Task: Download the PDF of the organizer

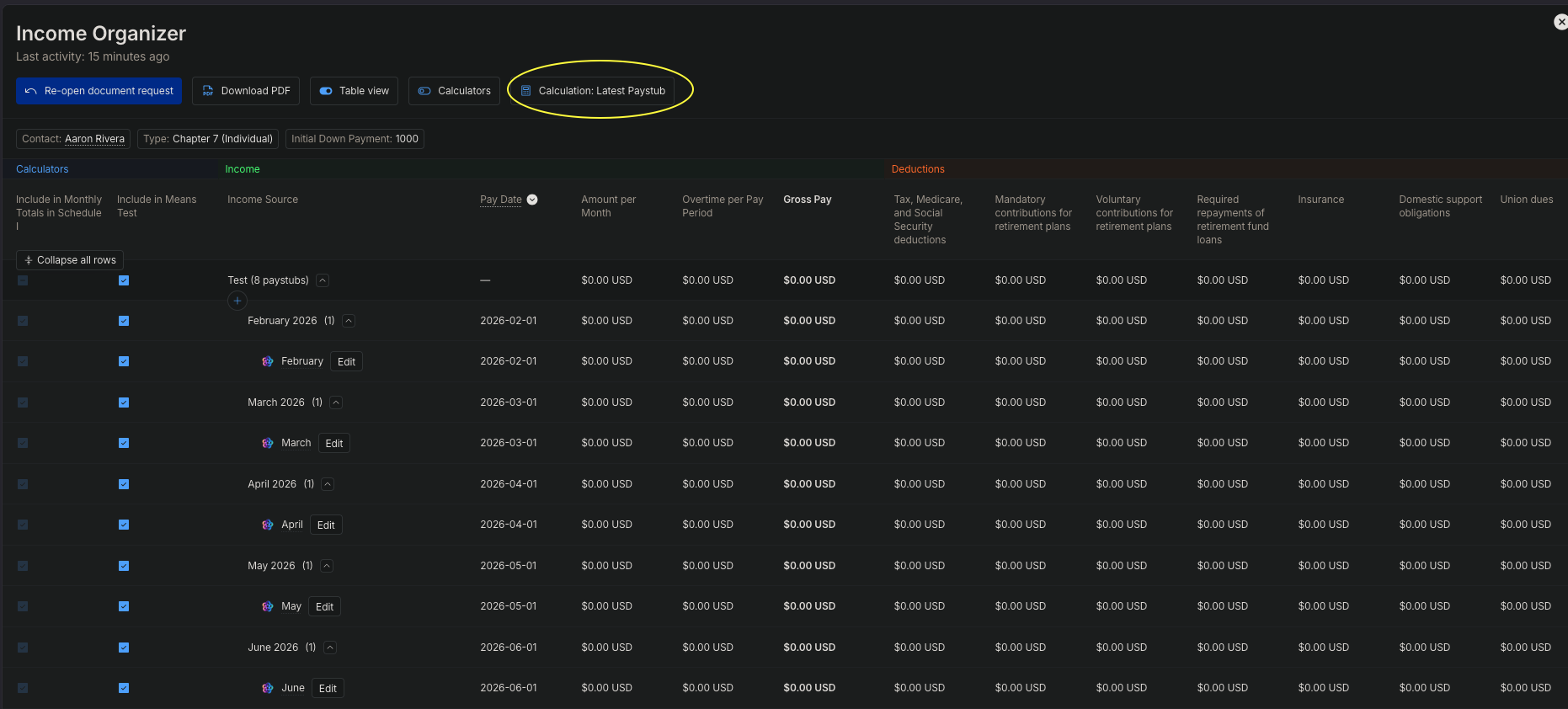Action: [246, 91]
